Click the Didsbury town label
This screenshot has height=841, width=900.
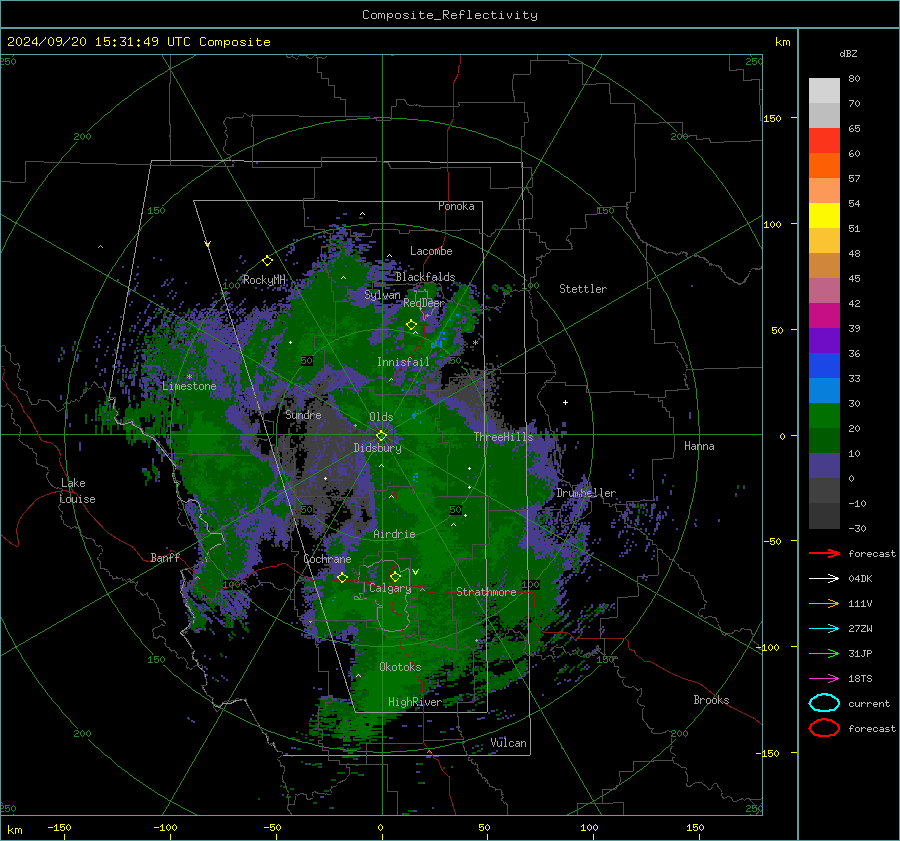click(x=377, y=448)
